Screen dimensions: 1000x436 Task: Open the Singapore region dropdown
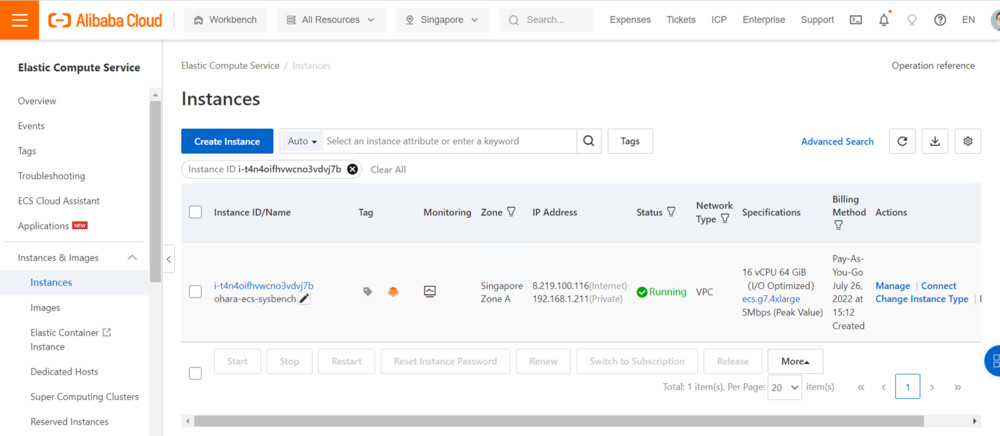tap(442, 19)
